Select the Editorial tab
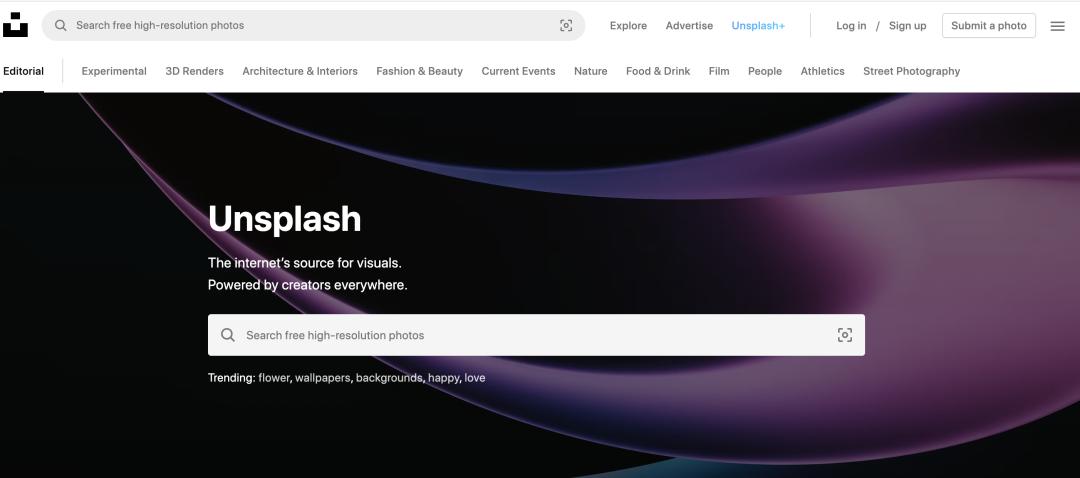This screenshot has width=1080, height=478. (23, 71)
